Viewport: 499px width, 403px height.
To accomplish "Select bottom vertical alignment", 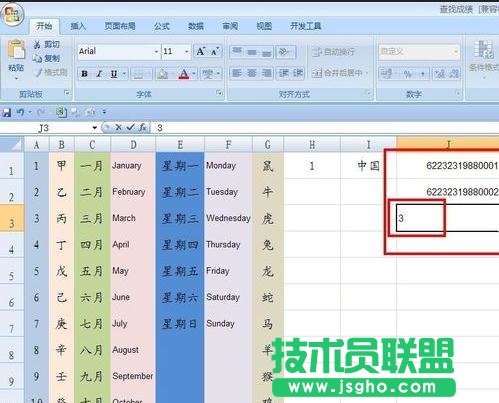I will [x=267, y=52].
